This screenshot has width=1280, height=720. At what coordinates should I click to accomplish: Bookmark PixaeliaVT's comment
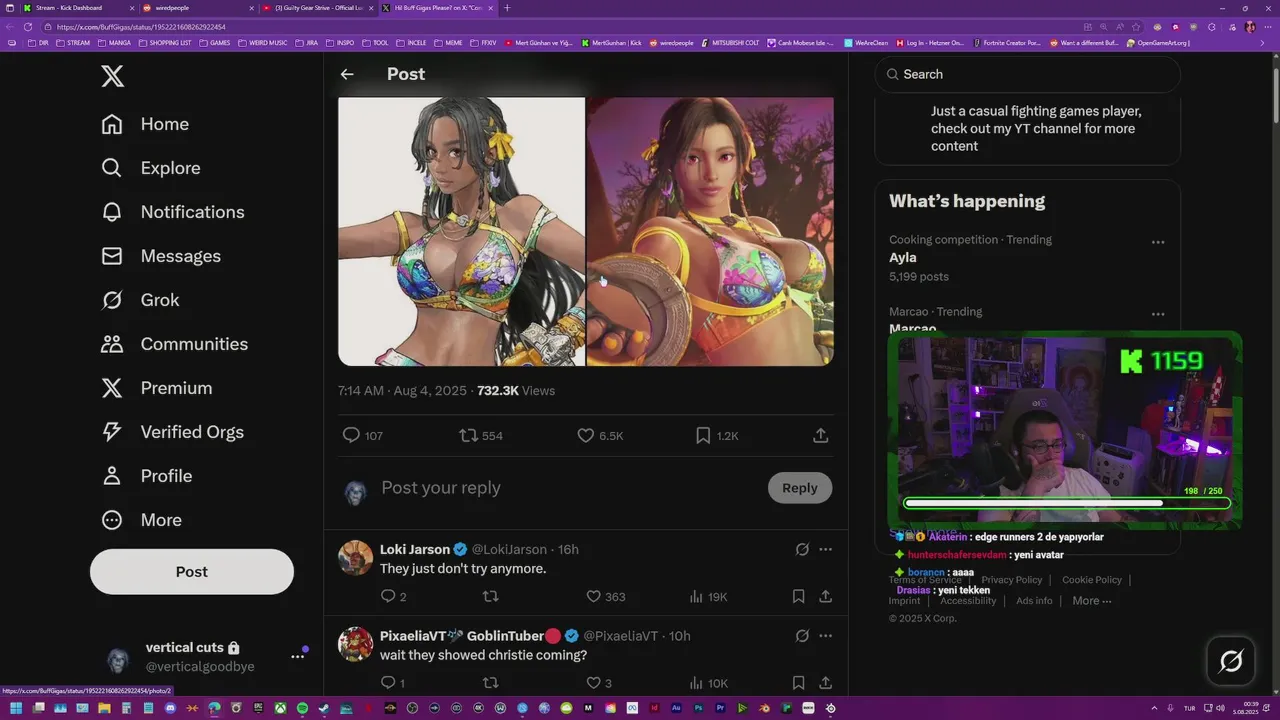point(798,682)
